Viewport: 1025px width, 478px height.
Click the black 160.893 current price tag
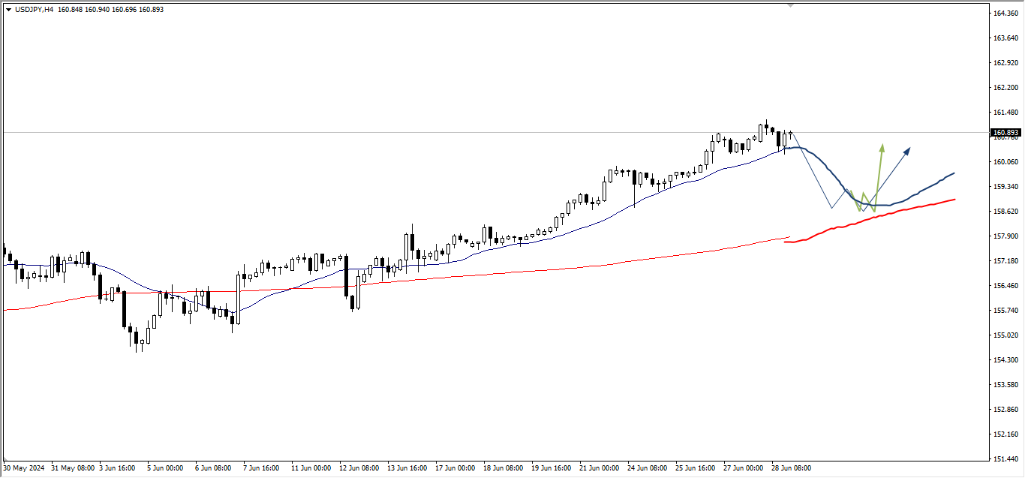click(1004, 132)
